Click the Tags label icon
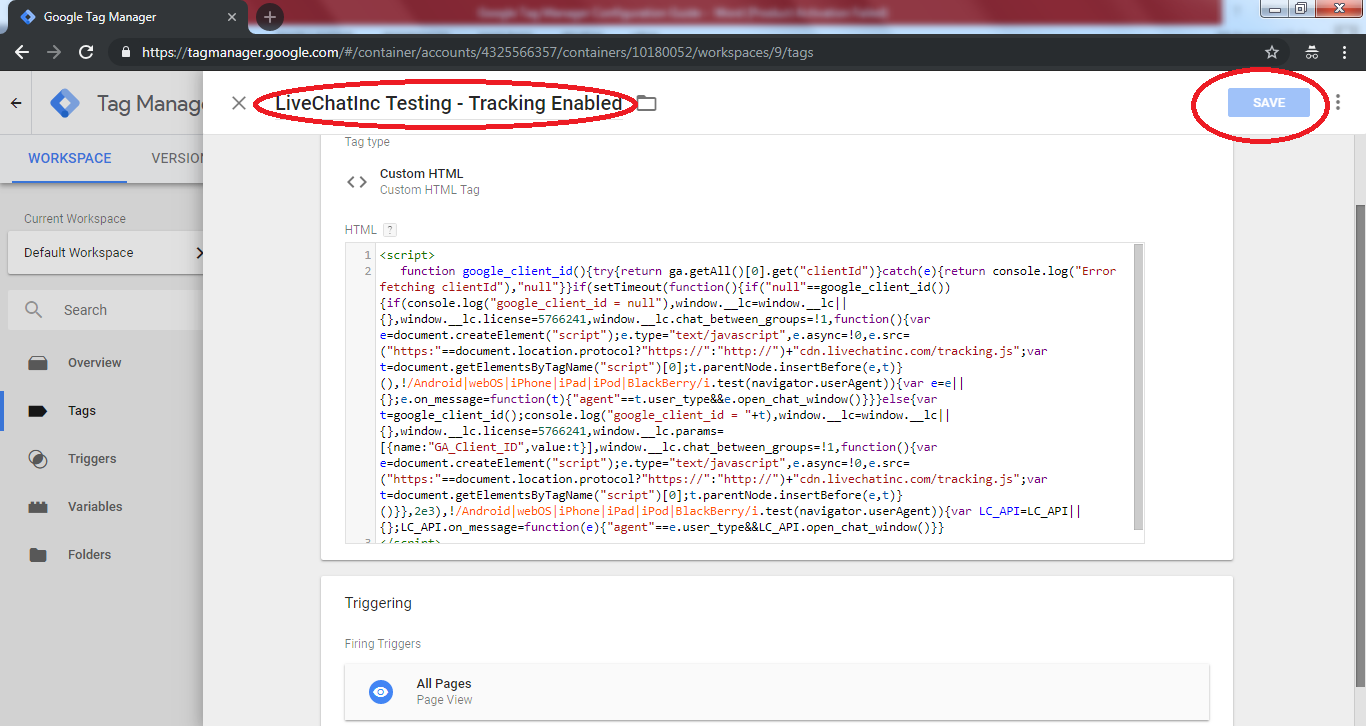 [38, 411]
